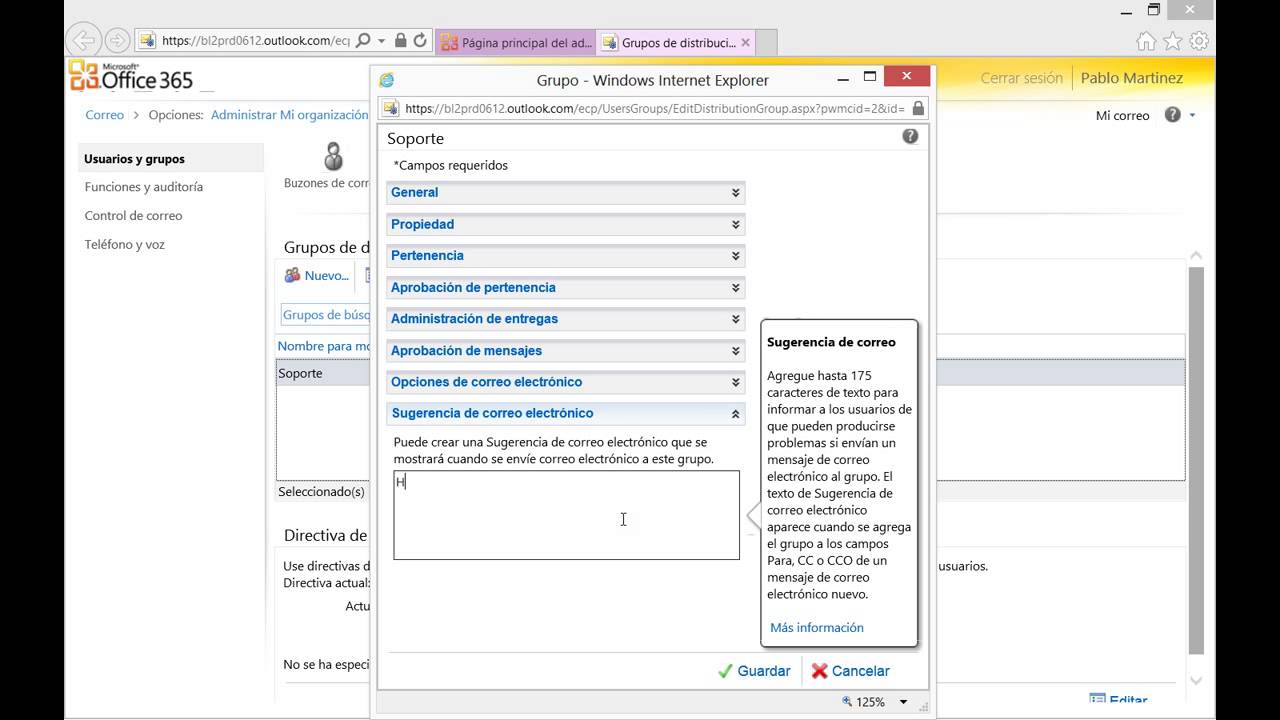Click the Nuevo... group button
The image size is (1280, 720).
(316, 275)
